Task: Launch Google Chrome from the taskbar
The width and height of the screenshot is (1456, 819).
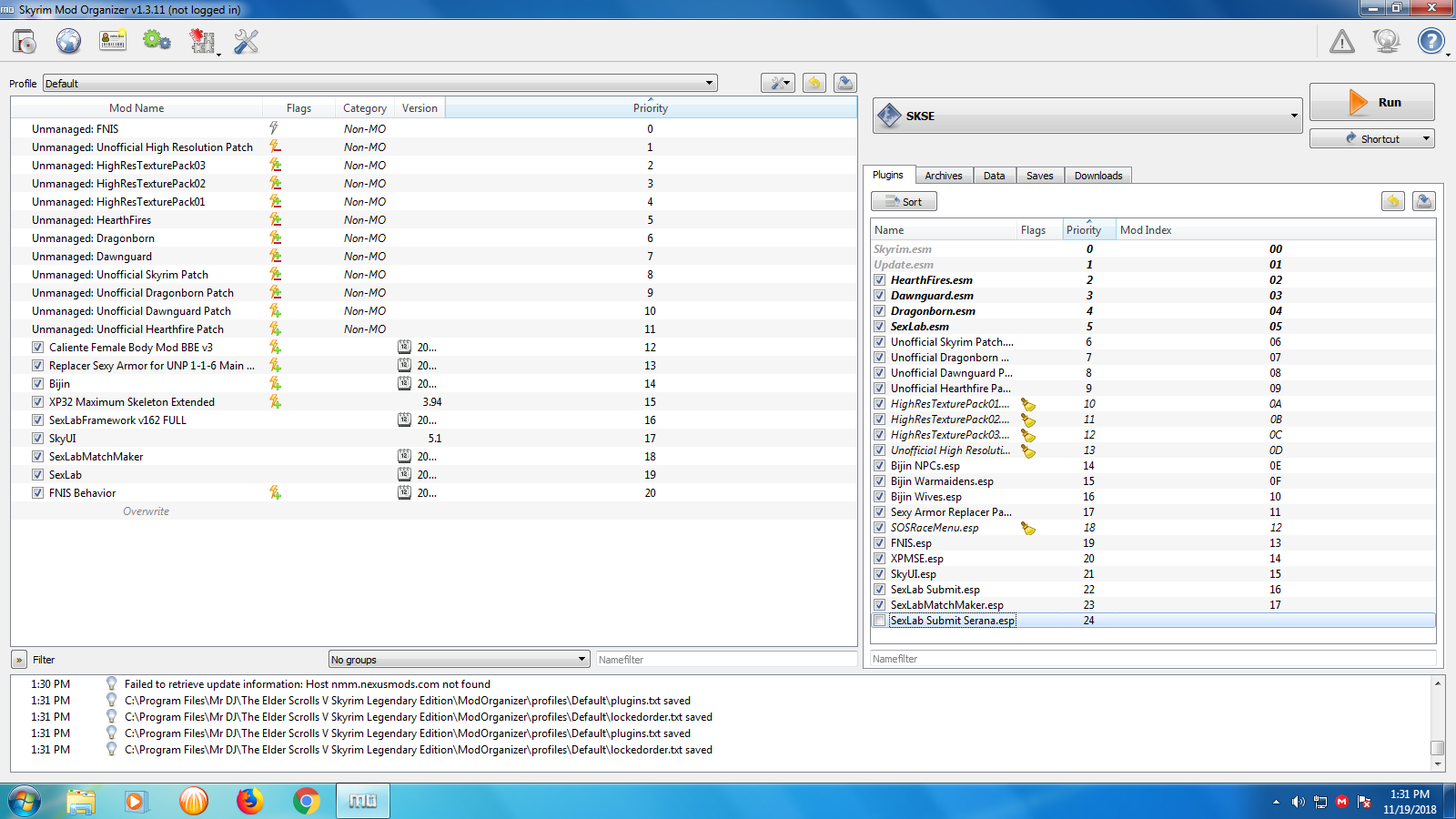Action: (307, 801)
